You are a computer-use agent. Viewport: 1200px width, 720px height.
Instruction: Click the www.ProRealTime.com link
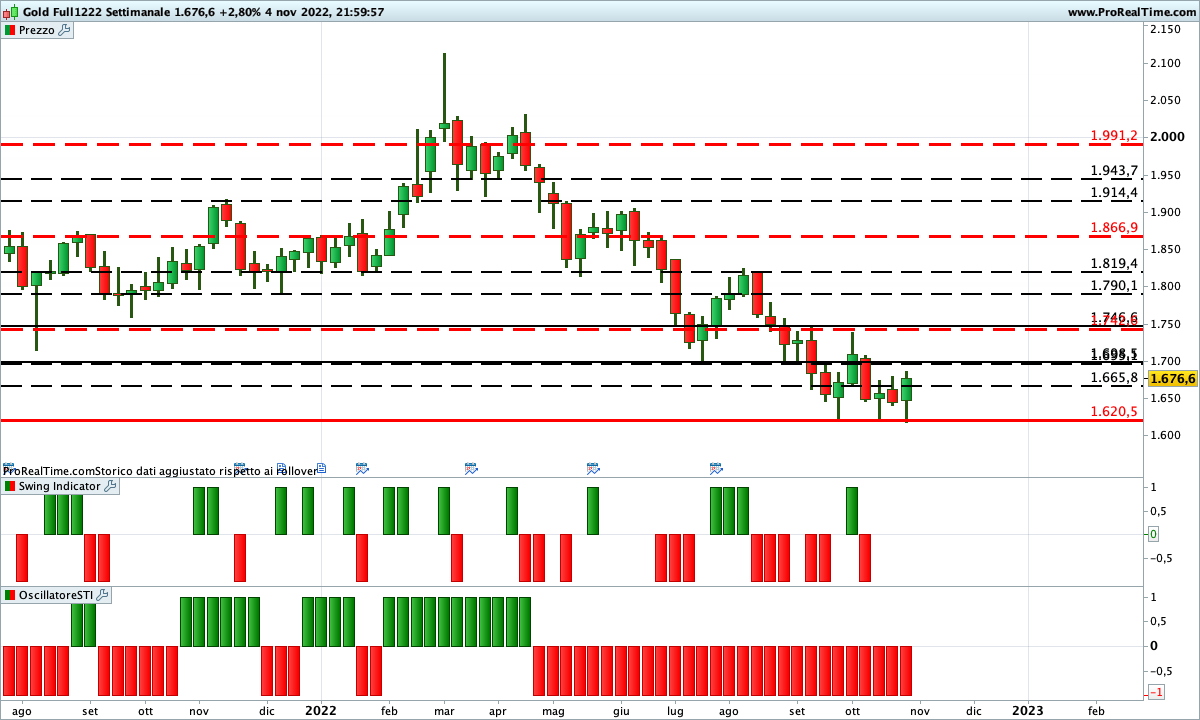[1131, 12]
